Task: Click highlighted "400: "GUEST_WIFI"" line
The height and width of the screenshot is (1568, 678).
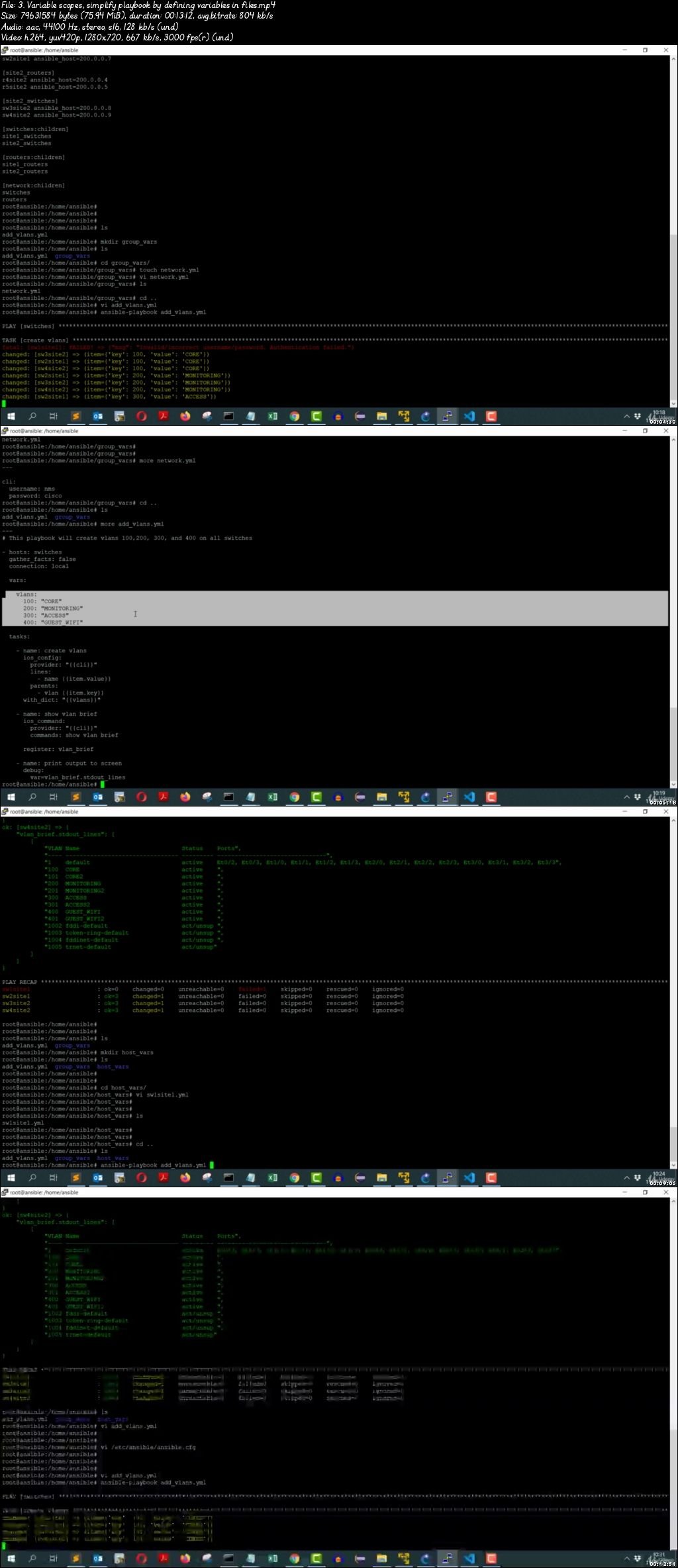Action: point(53,622)
